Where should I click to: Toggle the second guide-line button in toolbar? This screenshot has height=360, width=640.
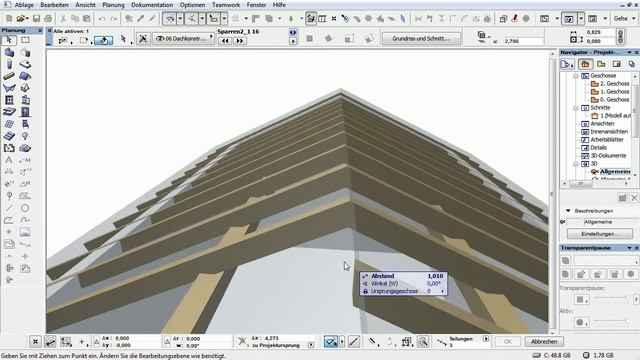click(x=191, y=19)
